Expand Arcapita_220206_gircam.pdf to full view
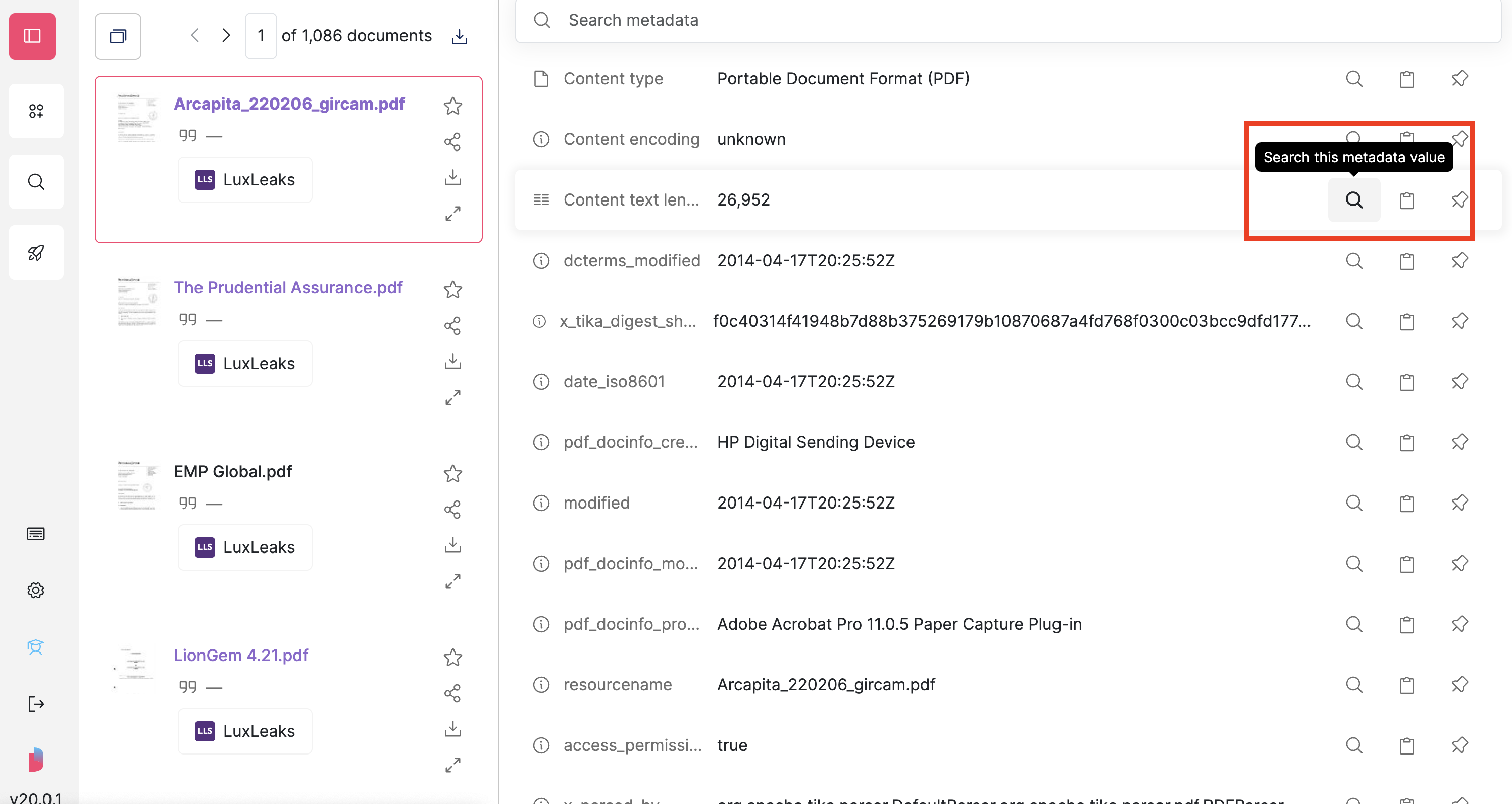Viewport: 1512px width, 804px height. 452,214
